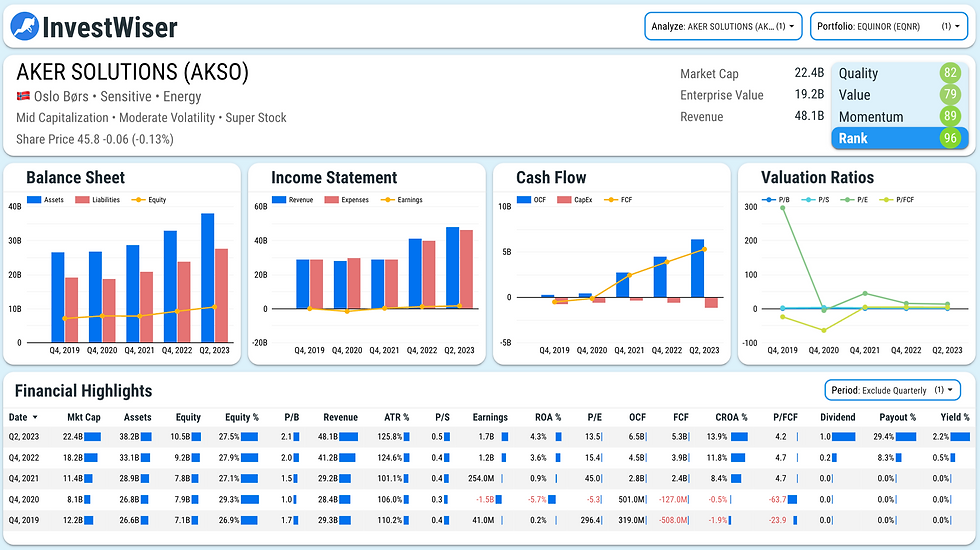Click the Value score badge 79
The image size is (980, 550).
coord(950,94)
